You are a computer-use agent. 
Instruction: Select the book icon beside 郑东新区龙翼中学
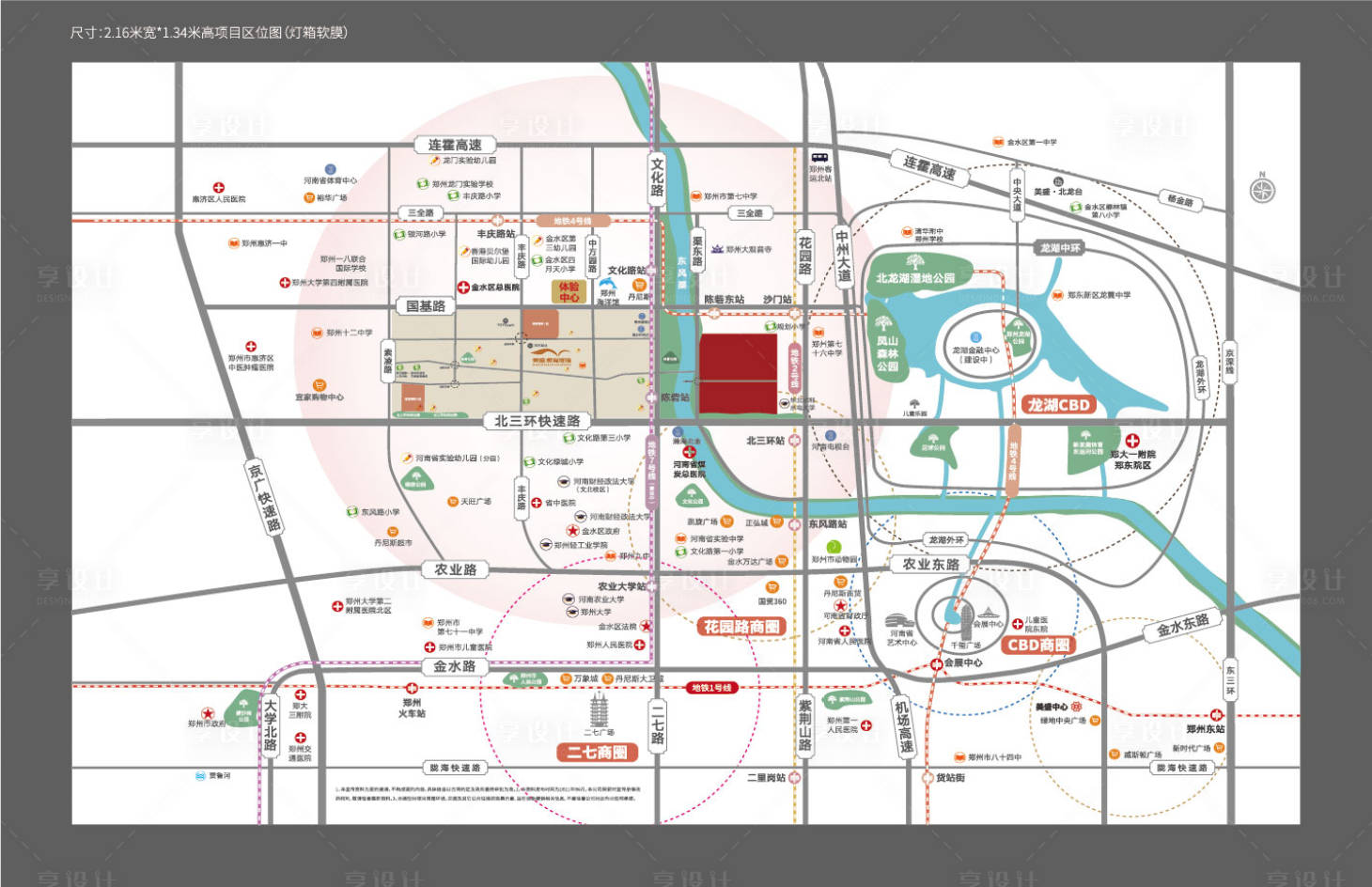click(x=1058, y=295)
